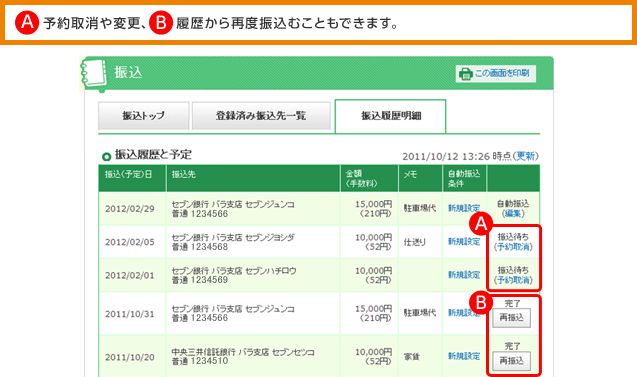Click the date 2012/02/05
Image resolution: width=637 pixels, height=377 pixels.
[x=130, y=242]
